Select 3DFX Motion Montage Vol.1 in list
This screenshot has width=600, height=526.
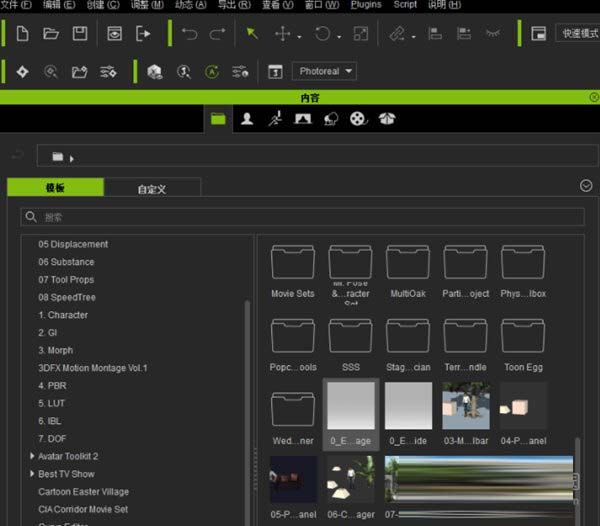coord(93,368)
